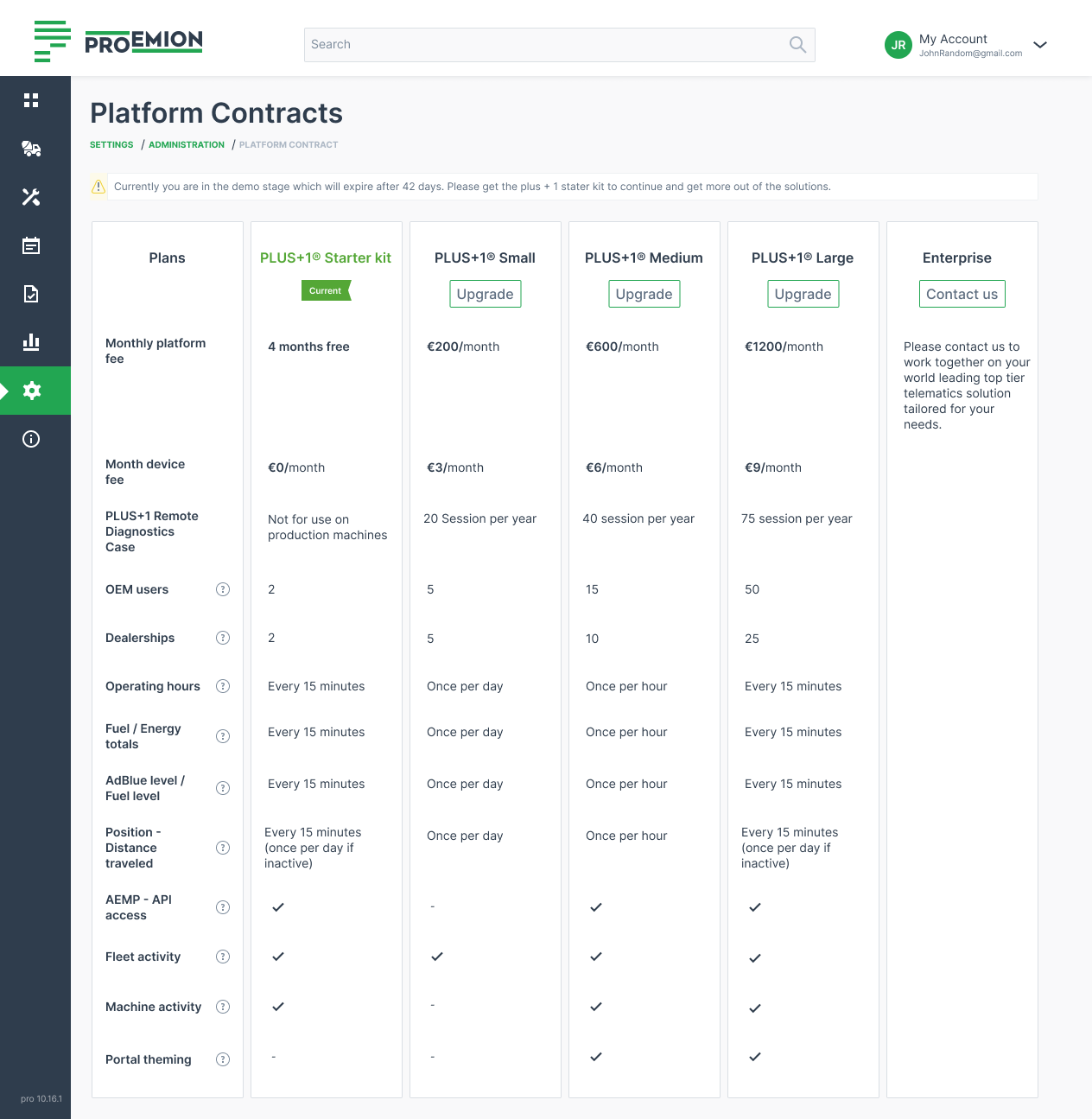Open the calendar schedule sidebar icon

31,245
